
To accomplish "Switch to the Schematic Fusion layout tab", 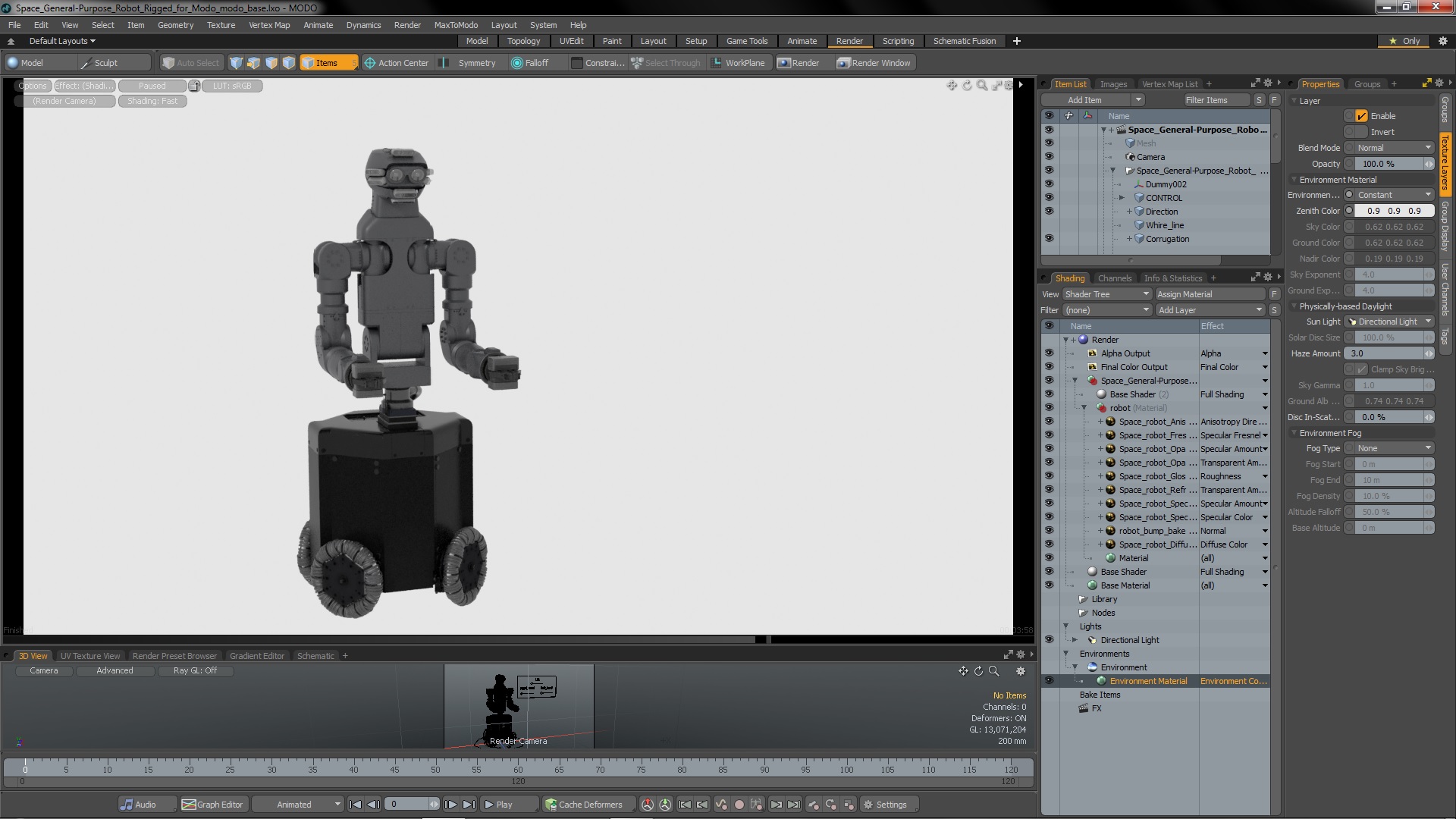I will click(964, 41).
